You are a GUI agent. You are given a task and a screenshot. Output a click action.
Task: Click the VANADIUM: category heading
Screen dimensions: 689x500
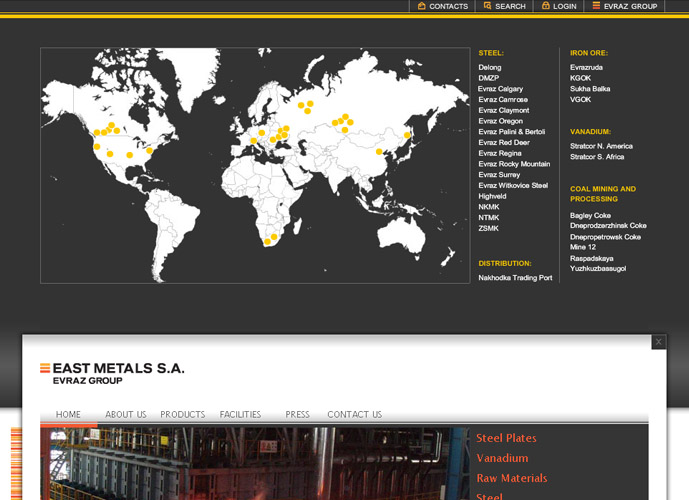pos(590,132)
